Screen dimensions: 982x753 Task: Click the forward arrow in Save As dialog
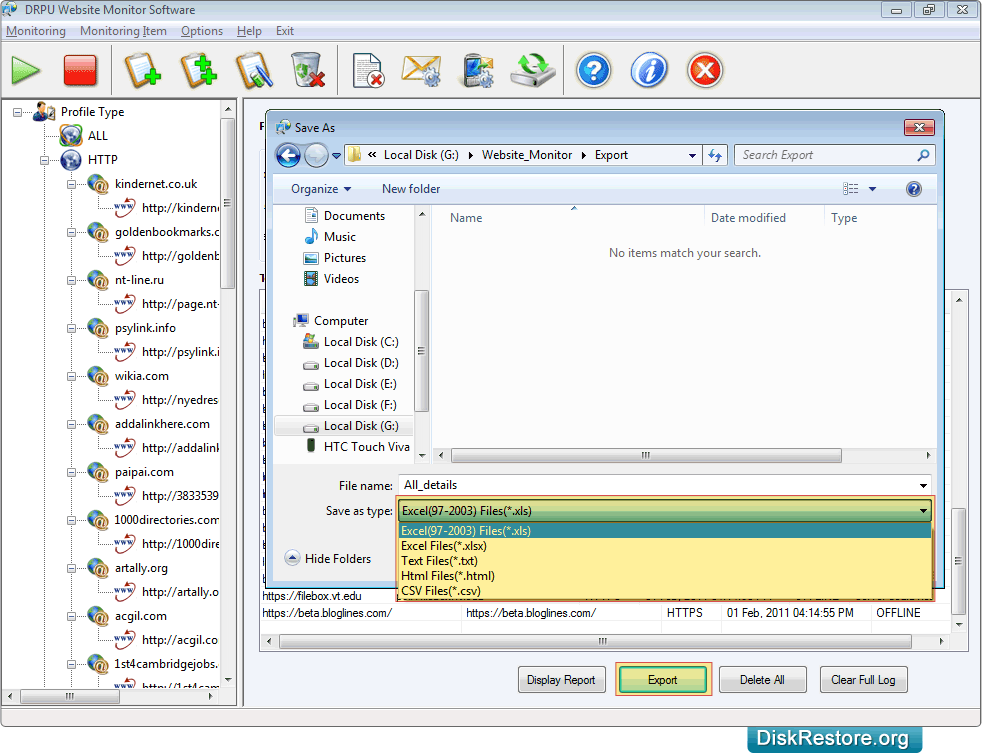pyautogui.click(x=316, y=155)
